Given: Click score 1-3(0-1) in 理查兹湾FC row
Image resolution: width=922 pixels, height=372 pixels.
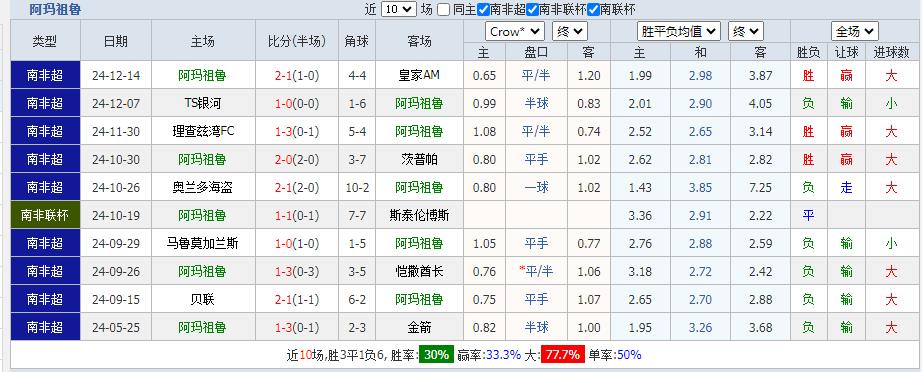Looking at the screenshot, I should coord(297,131).
